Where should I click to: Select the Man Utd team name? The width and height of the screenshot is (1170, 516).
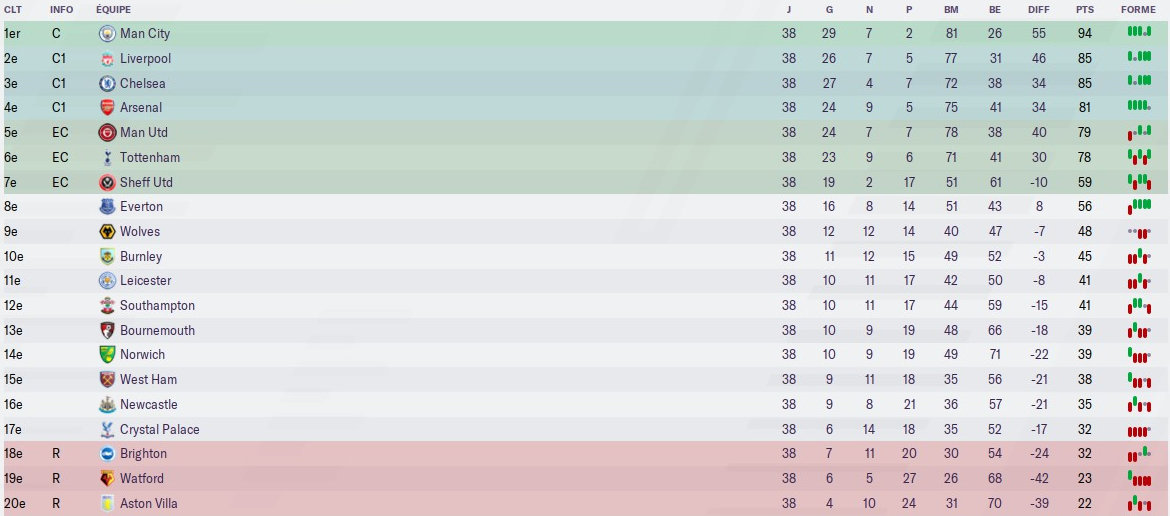144,133
